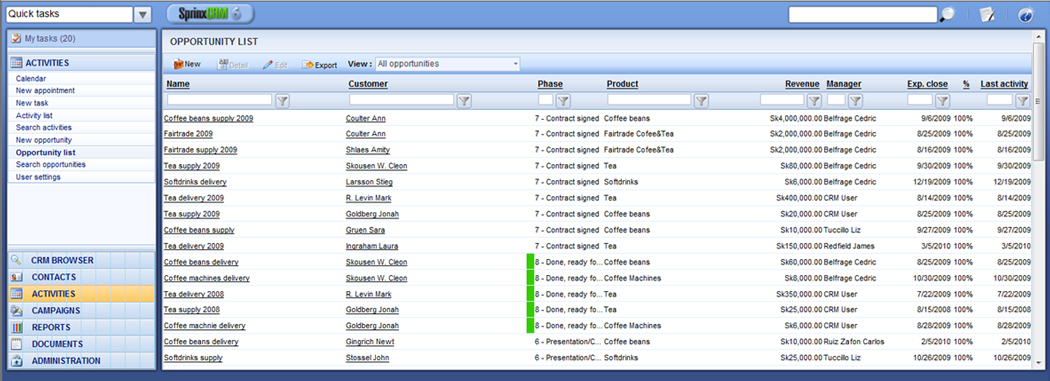Screen dimensions: 1050x381
Task: Export the opportunity list
Action: pos(319,65)
